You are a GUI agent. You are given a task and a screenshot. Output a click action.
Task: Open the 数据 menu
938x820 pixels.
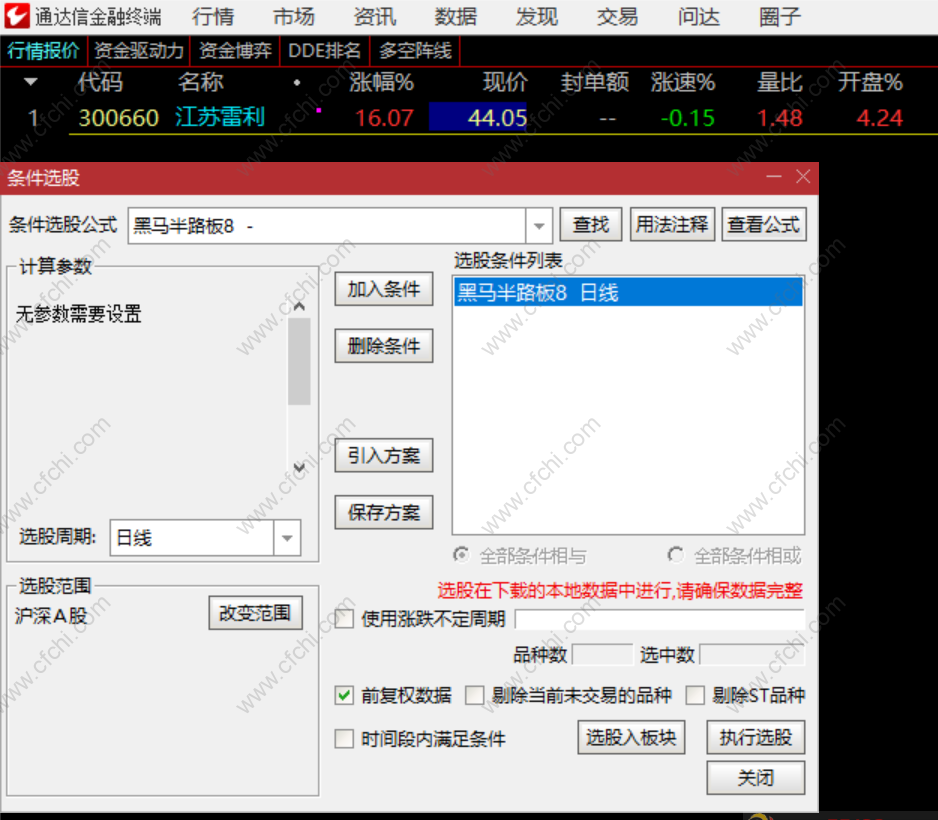click(x=456, y=17)
